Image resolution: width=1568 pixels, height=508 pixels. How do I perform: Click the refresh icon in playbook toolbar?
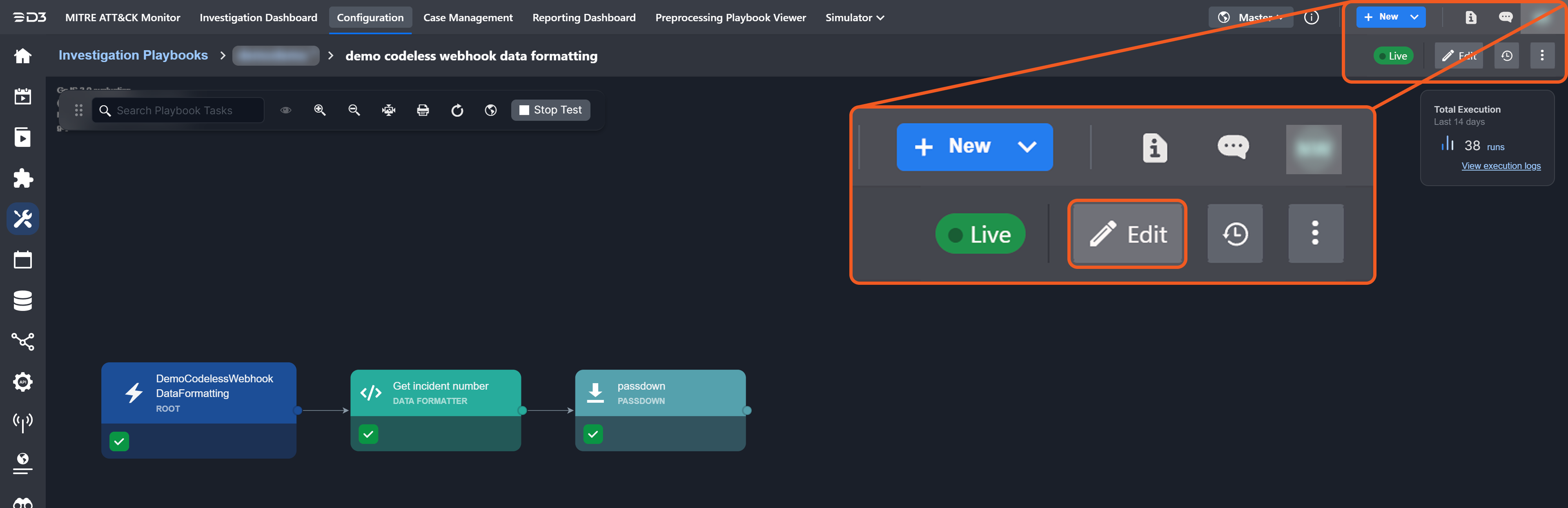pyautogui.click(x=457, y=110)
